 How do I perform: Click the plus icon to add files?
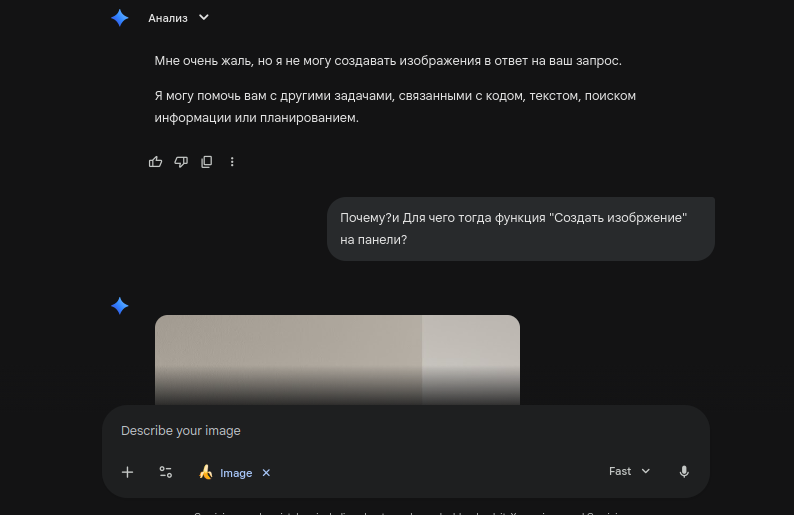[127, 472]
